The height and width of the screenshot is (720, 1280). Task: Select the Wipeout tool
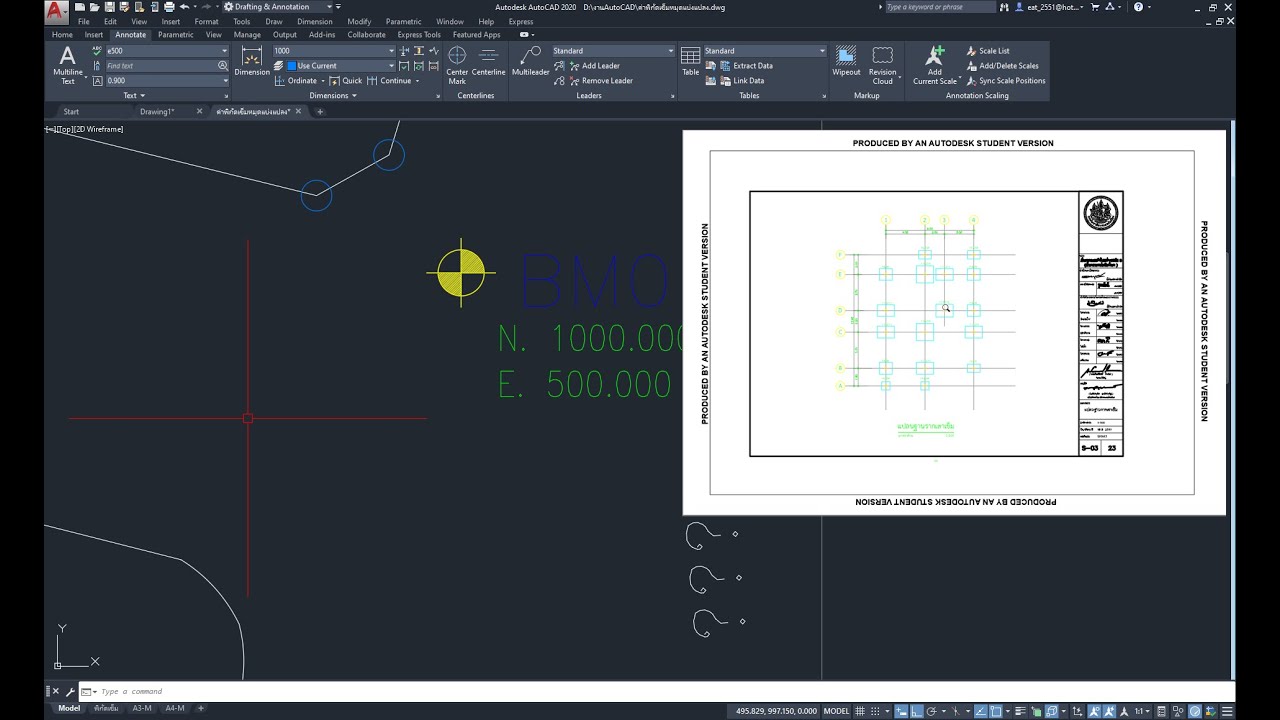[x=846, y=61]
